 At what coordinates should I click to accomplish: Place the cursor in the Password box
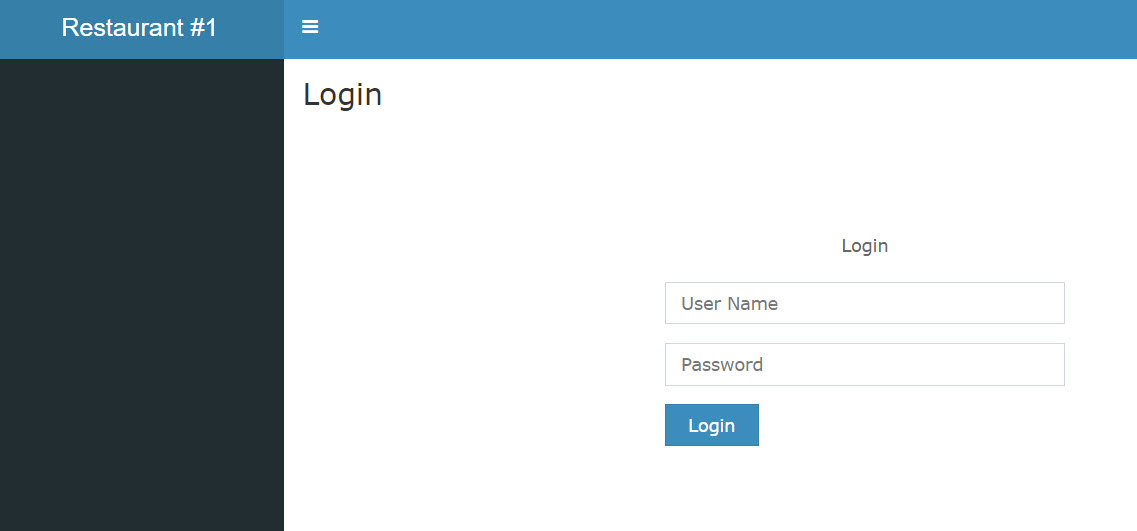click(x=864, y=364)
